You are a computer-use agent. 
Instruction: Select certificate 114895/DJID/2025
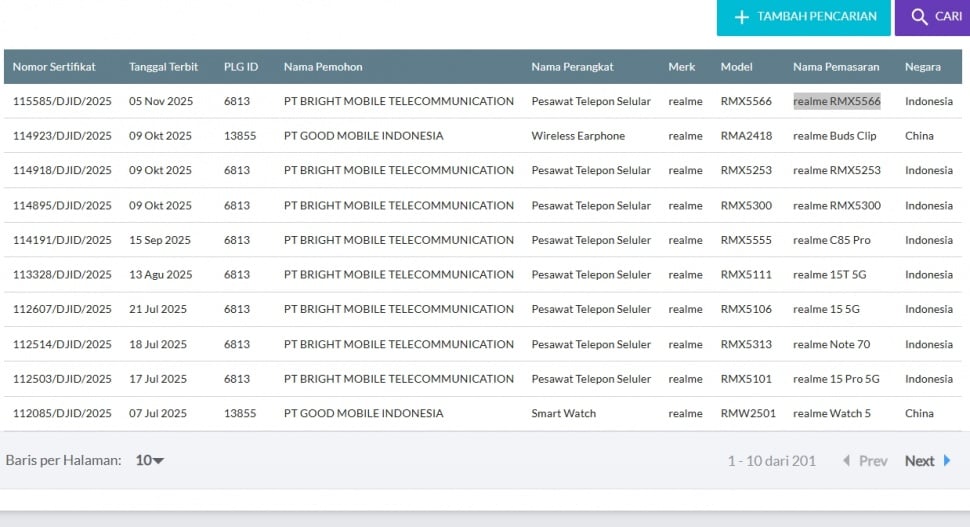pyautogui.click(x=62, y=205)
